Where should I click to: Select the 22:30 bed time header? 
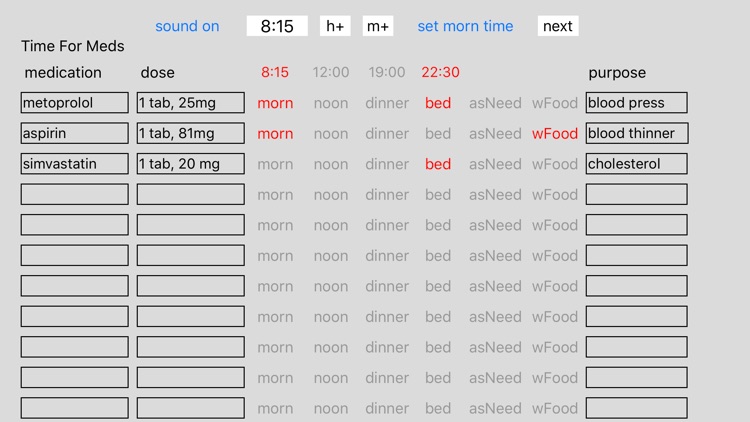[x=440, y=72]
